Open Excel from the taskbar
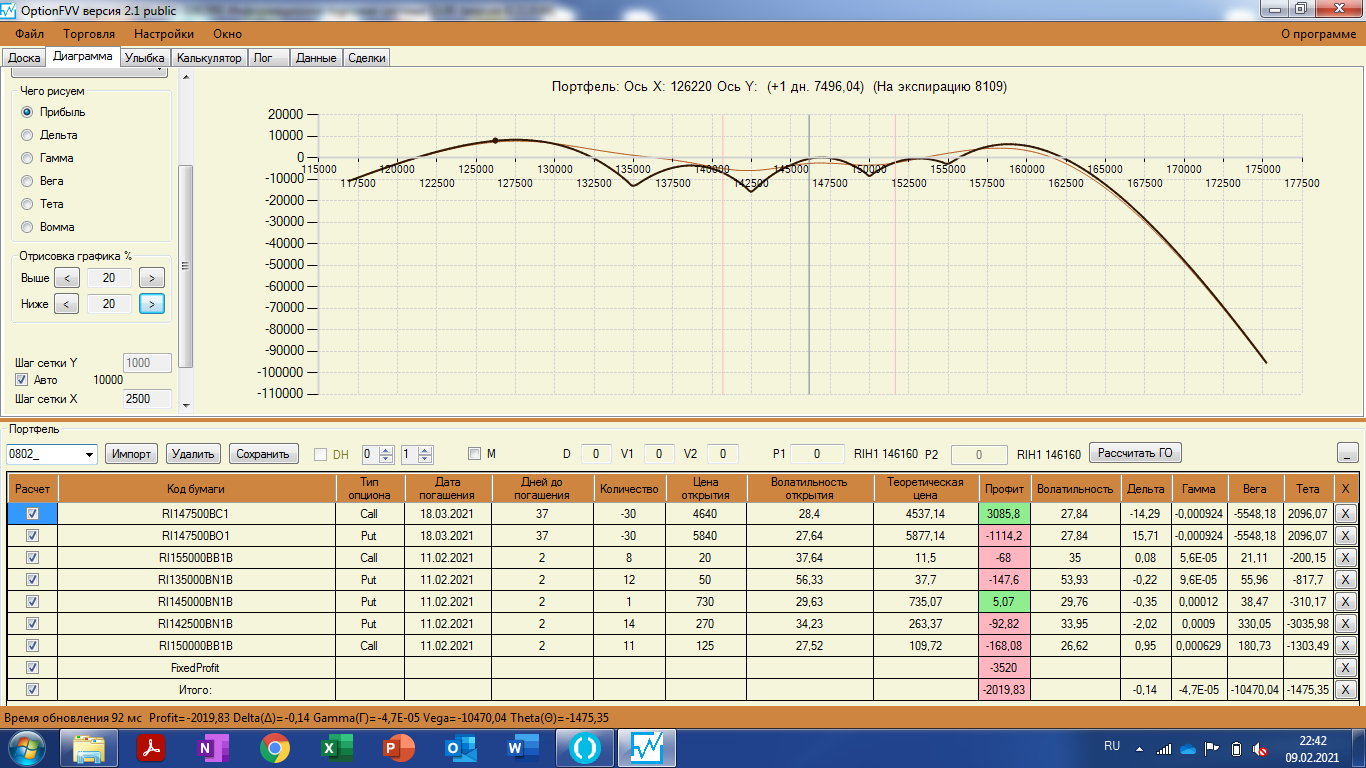This screenshot has width=1366, height=768. (337, 748)
